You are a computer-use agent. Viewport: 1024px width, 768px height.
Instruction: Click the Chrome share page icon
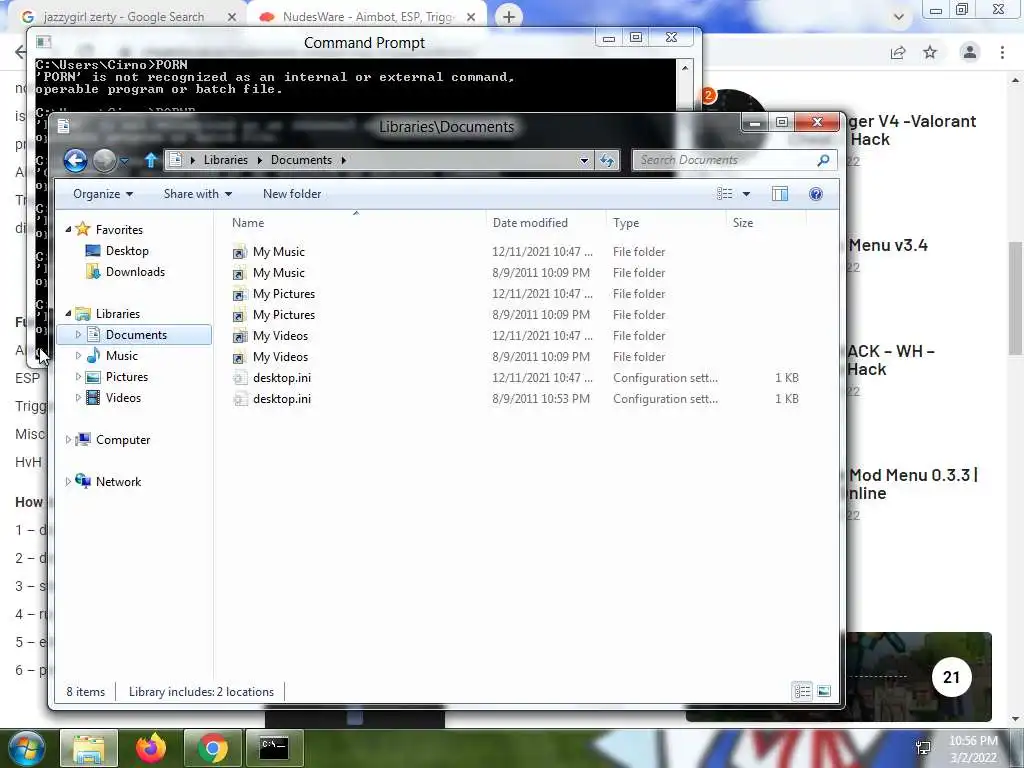coord(898,52)
